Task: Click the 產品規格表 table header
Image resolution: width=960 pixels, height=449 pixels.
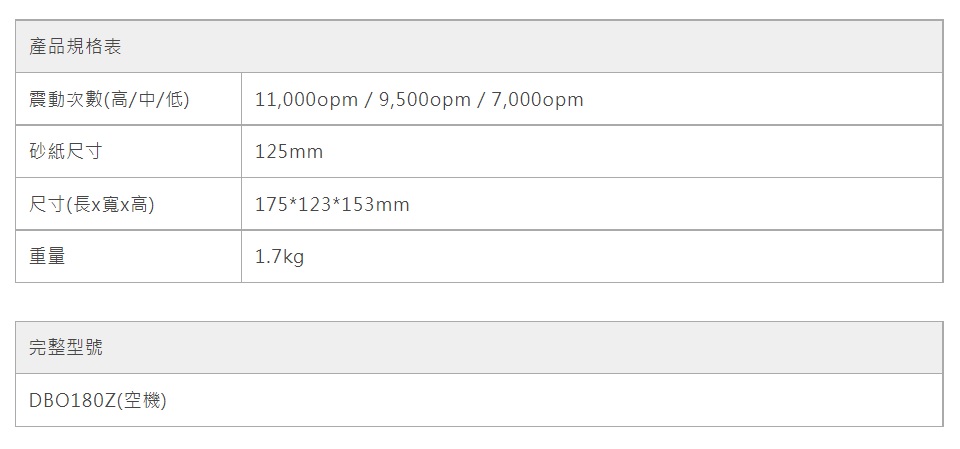Action: (x=76, y=47)
